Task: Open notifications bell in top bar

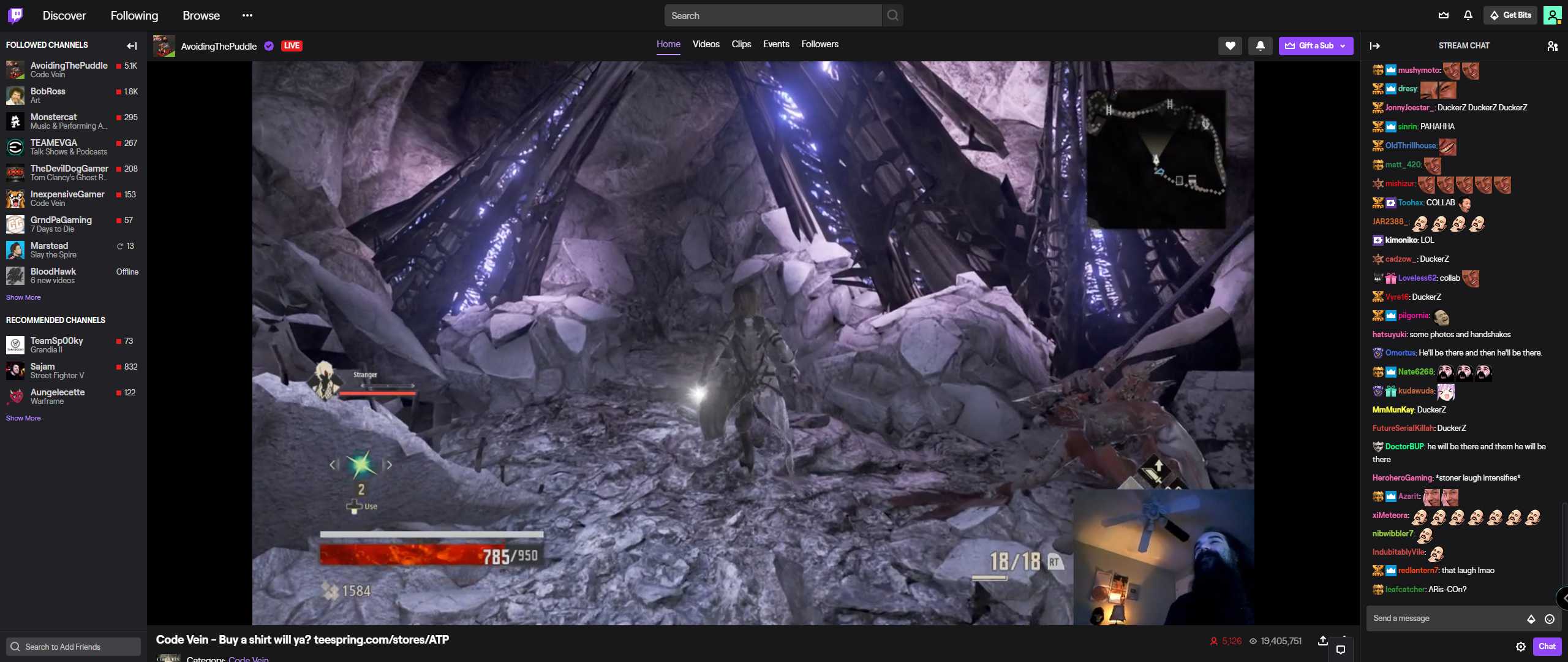Action: click(x=1468, y=15)
